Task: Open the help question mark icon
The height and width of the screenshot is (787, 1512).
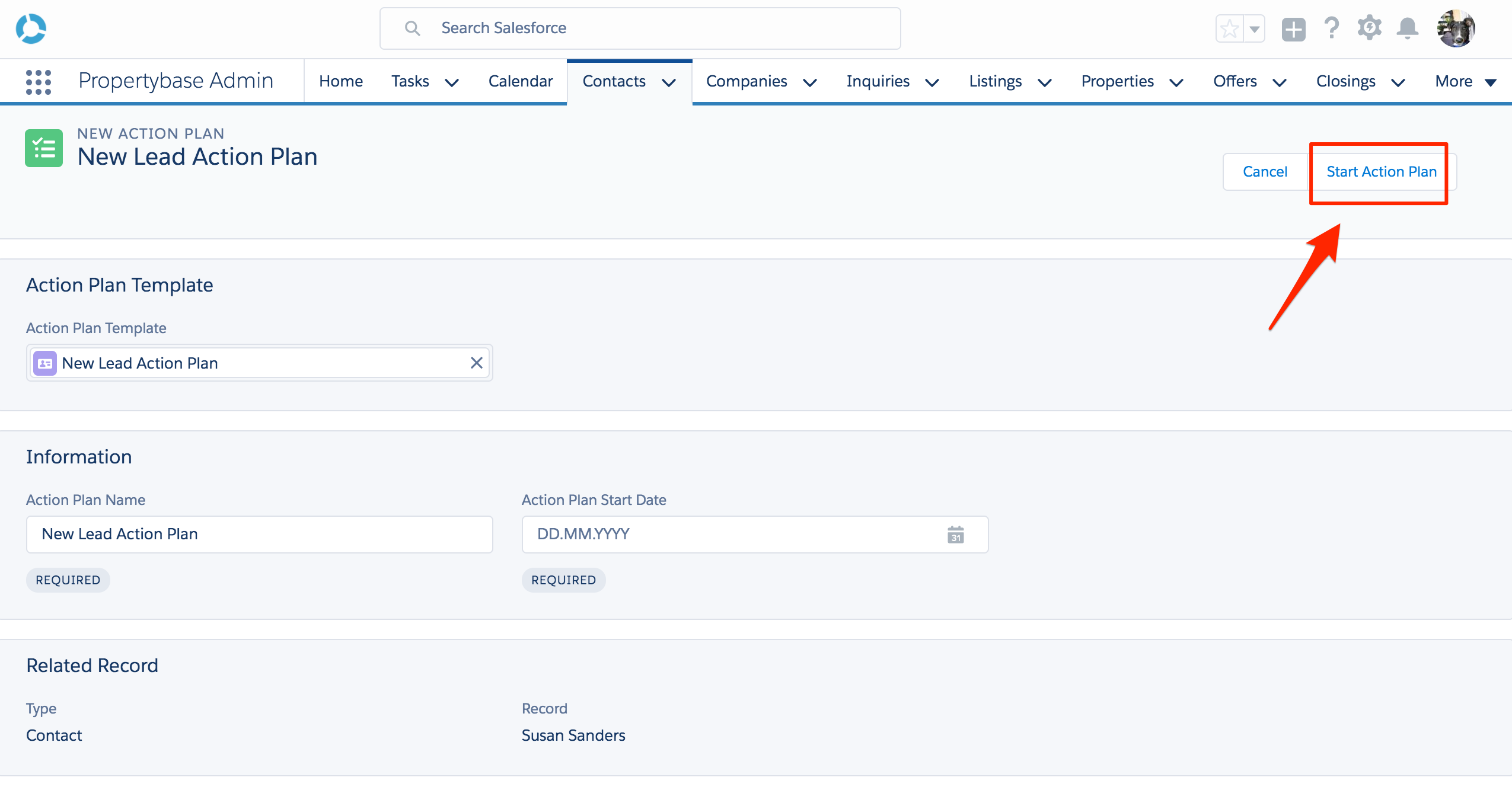Action: [x=1331, y=28]
